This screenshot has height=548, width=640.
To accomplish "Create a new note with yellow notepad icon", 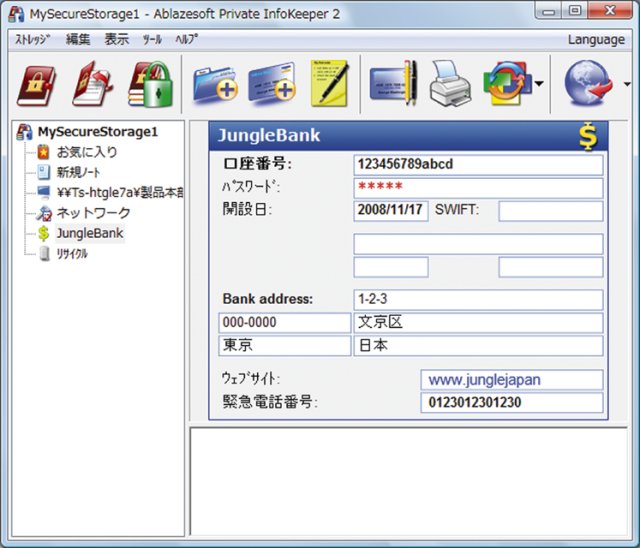I will coord(330,83).
